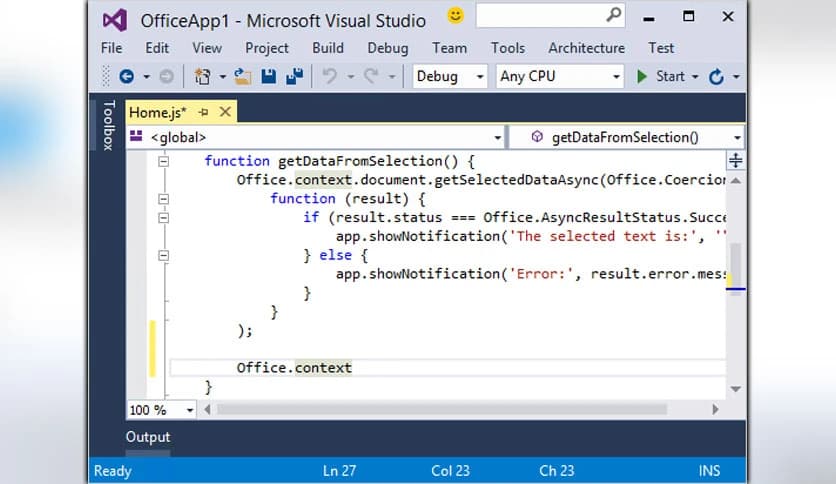Expand the New Project dropdown arrow

(222, 77)
